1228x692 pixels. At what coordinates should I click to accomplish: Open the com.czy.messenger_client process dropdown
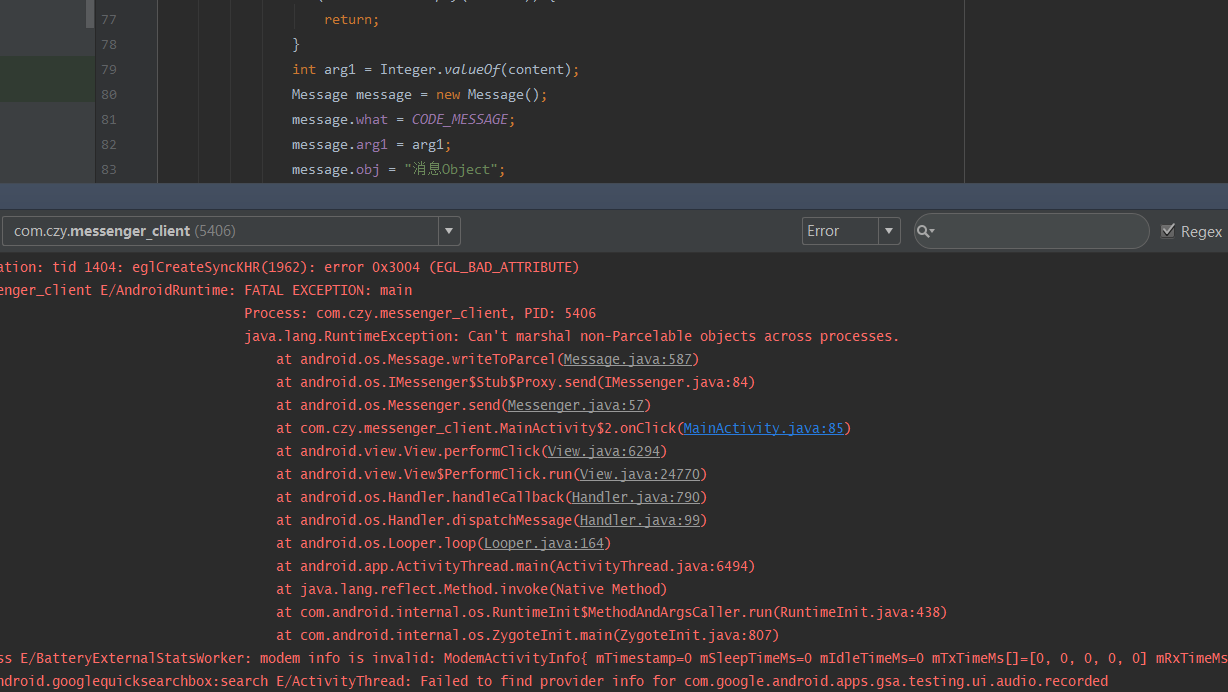click(220, 231)
